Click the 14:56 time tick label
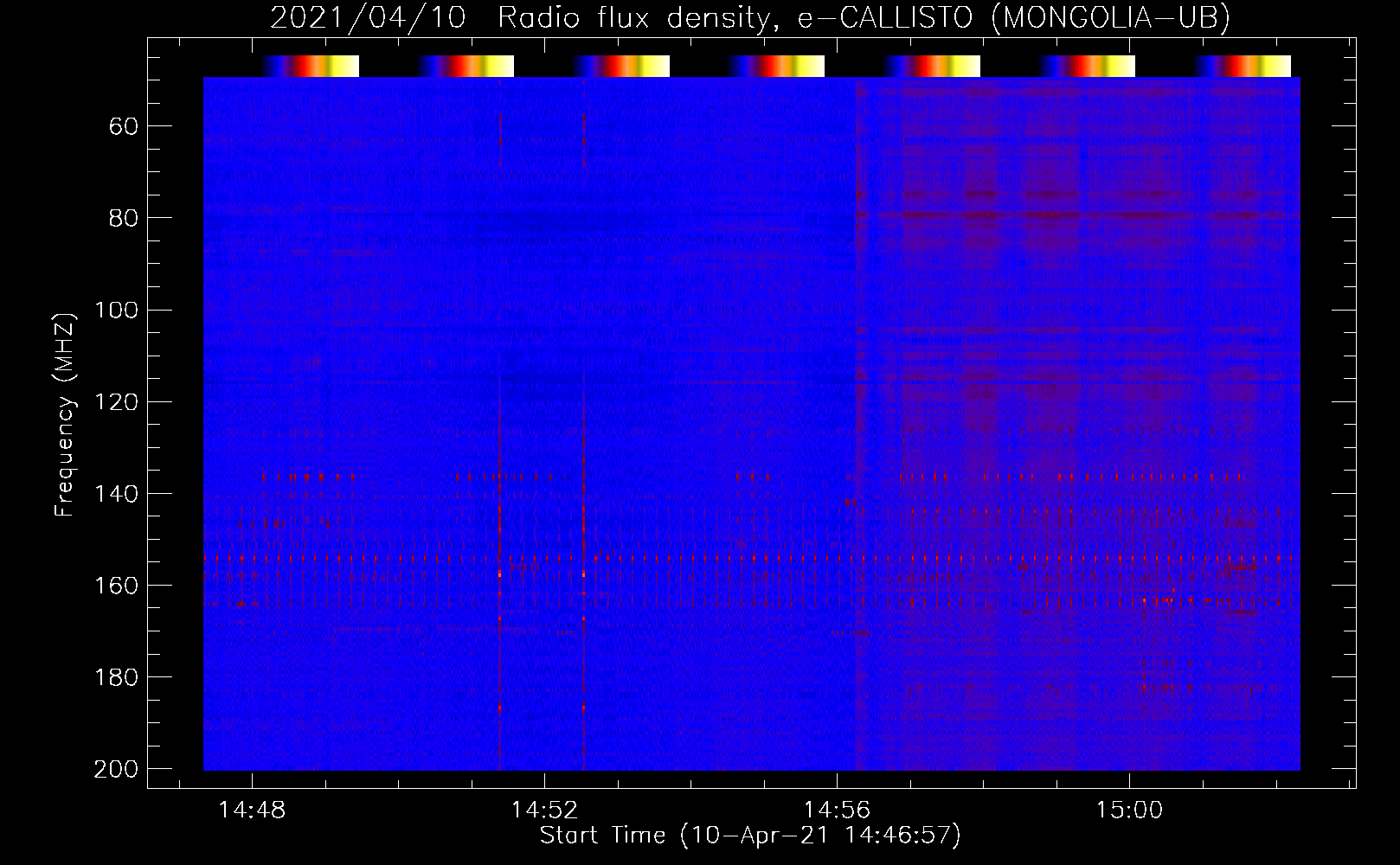Image resolution: width=1400 pixels, height=865 pixels. tap(837, 811)
